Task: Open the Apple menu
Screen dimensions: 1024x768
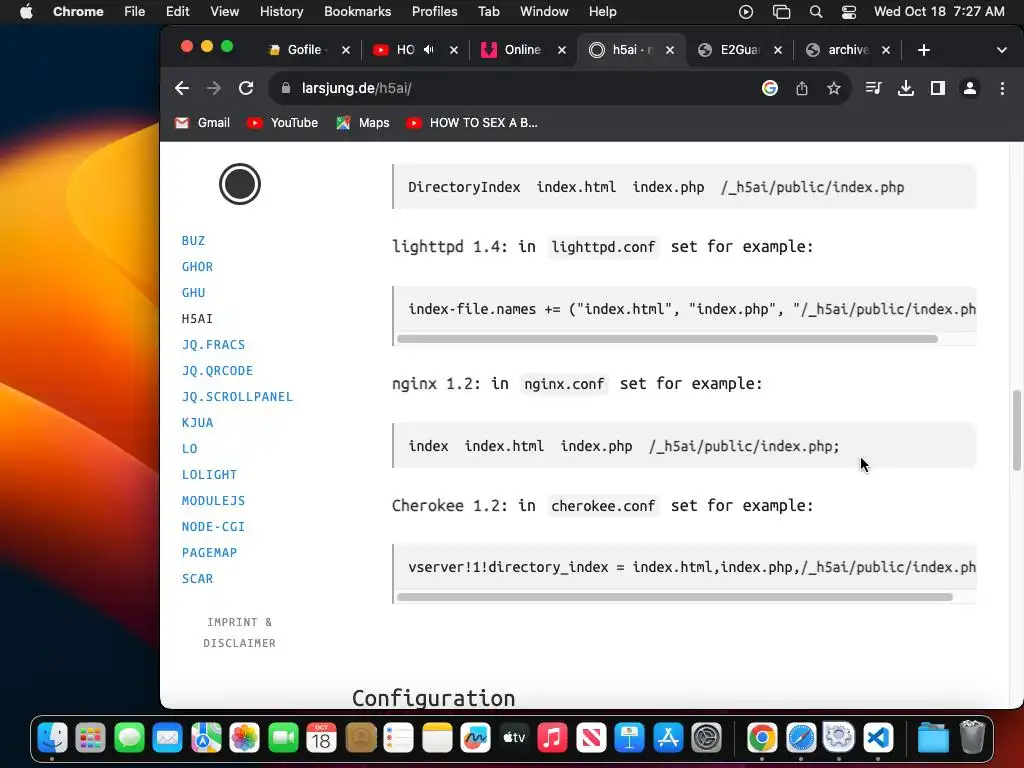Action: click(x=26, y=12)
